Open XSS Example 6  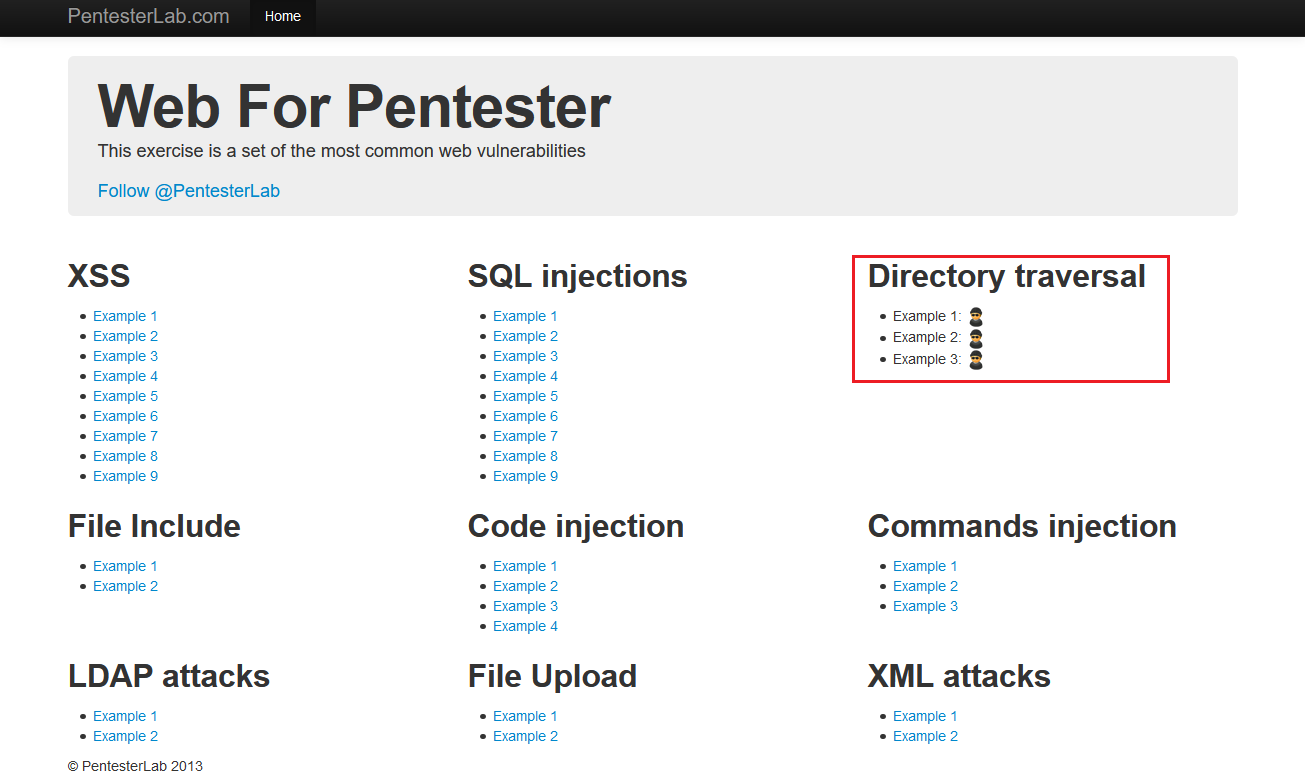pos(125,416)
